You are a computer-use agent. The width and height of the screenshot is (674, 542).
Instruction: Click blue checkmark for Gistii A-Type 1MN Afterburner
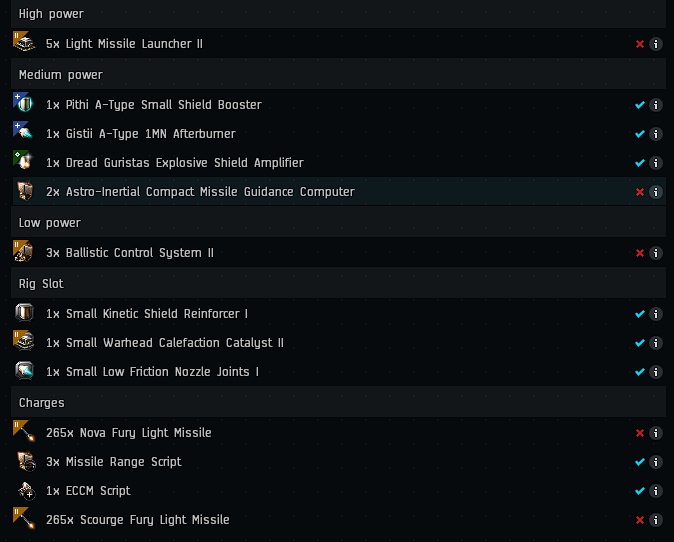(640, 134)
